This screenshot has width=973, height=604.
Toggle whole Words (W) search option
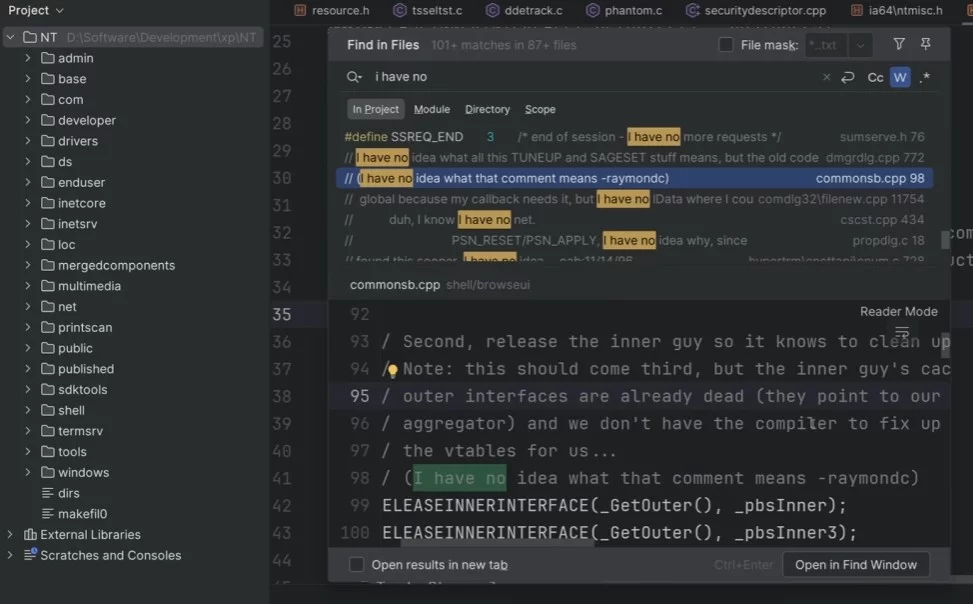pos(900,77)
